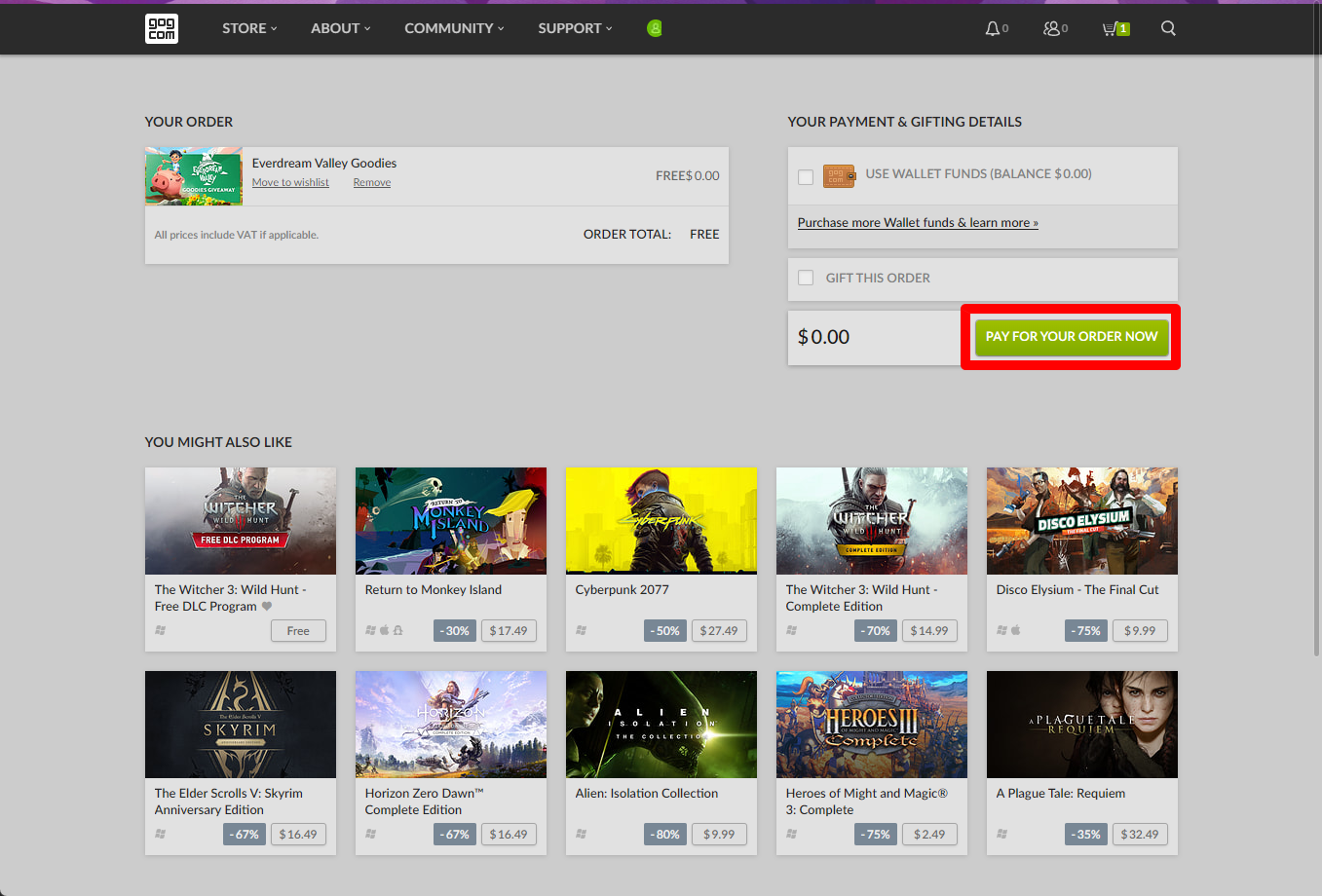Click the -50% discount badge on Cyberpunk
This screenshot has width=1322, height=896.
pyautogui.click(x=666, y=630)
